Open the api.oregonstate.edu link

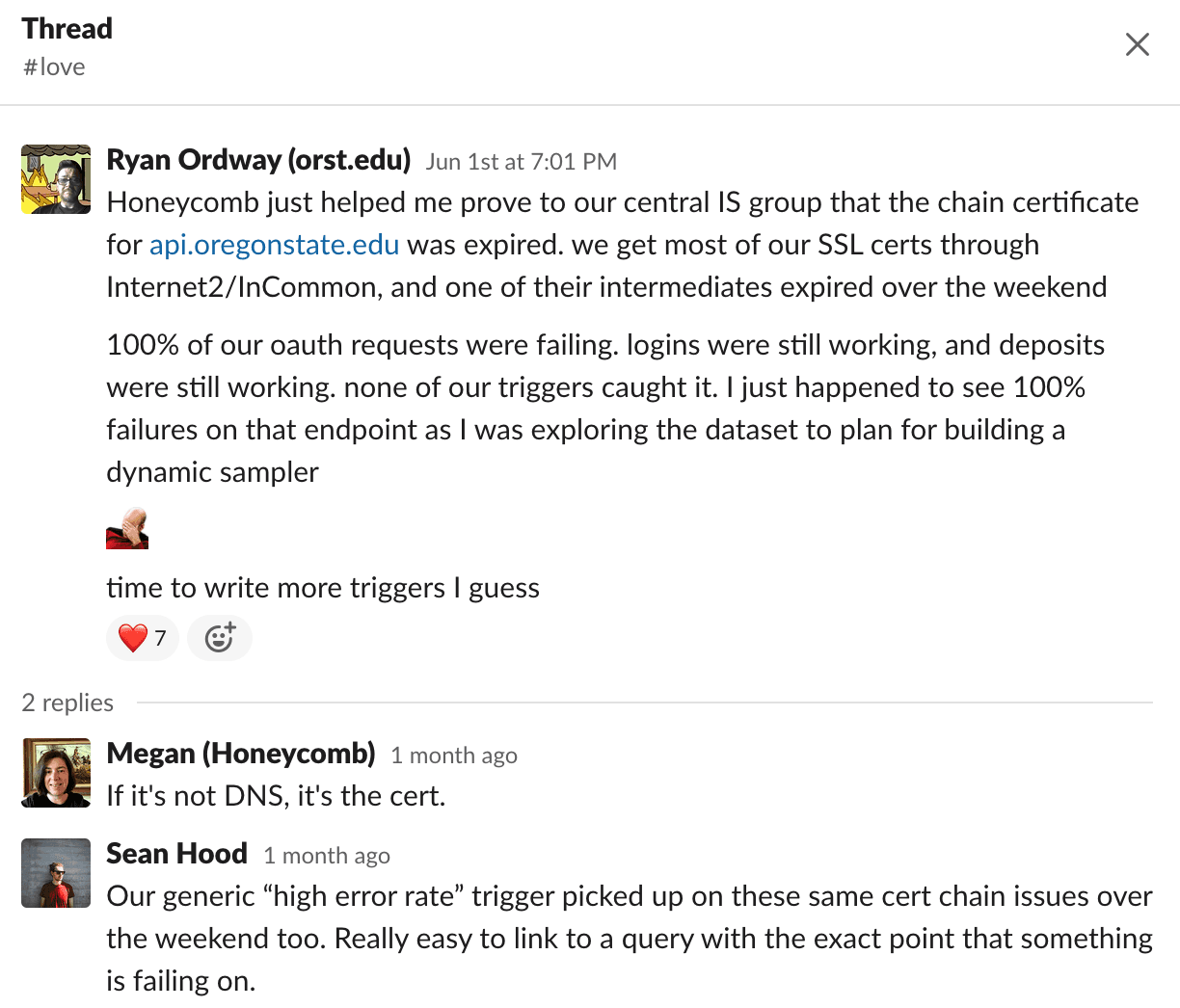(x=274, y=245)
